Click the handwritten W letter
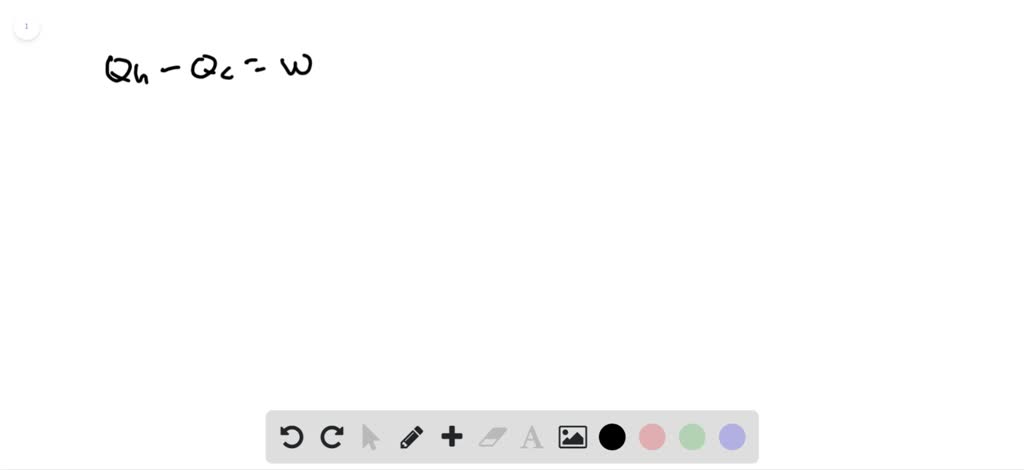The width and height of the screenshot is (1024, 470). (x=297, y=67)
